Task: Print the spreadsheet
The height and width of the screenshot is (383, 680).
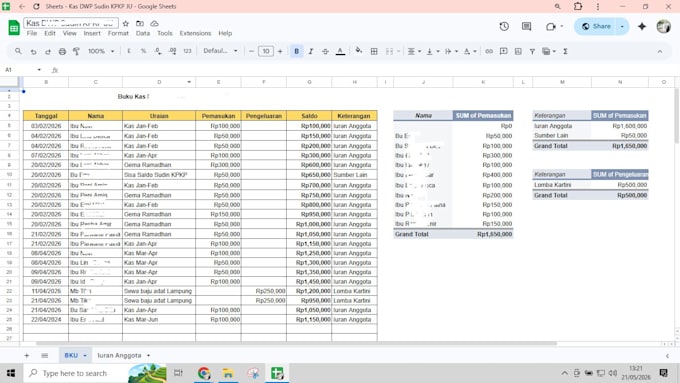Action: click(62, 51)
